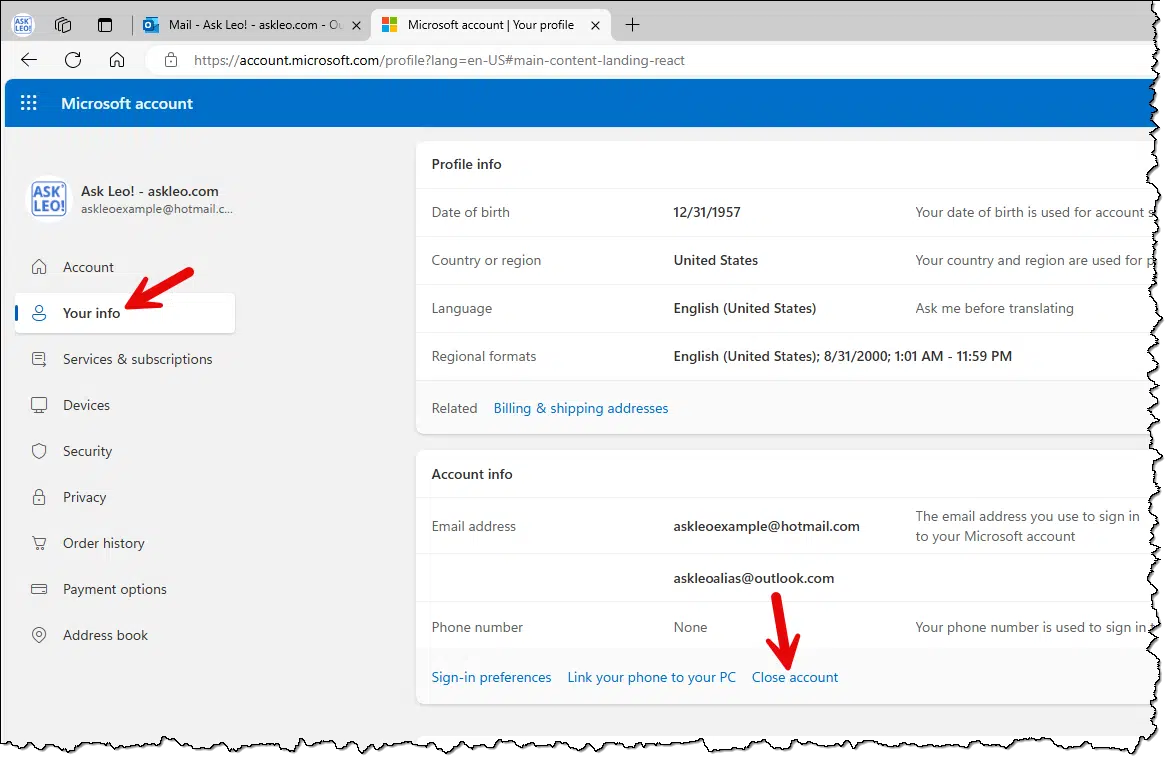1169x760 pixels.
Task: Open a new browser tab
Action: pos(632,25)
